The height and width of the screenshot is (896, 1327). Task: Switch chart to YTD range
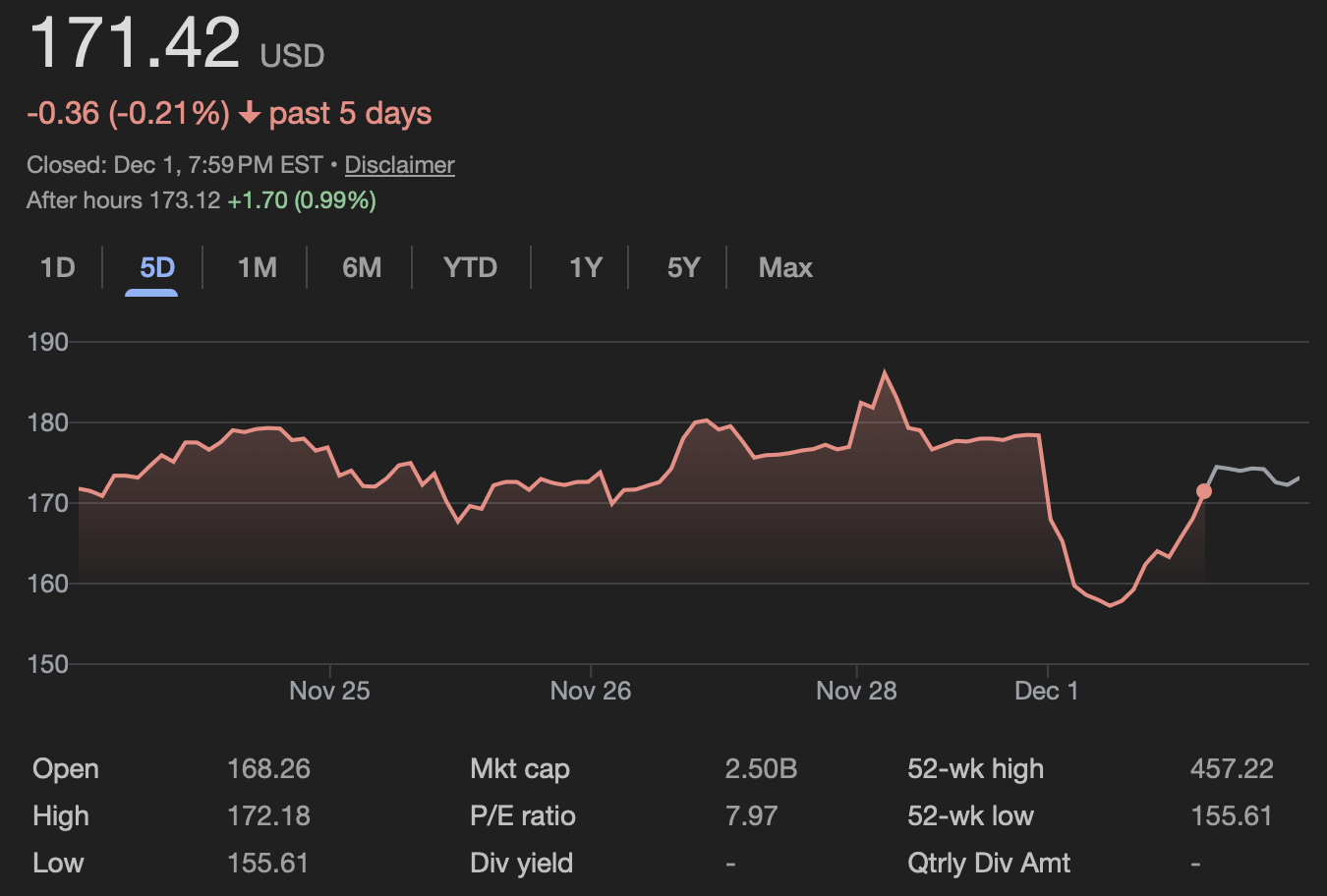point(470,267)
